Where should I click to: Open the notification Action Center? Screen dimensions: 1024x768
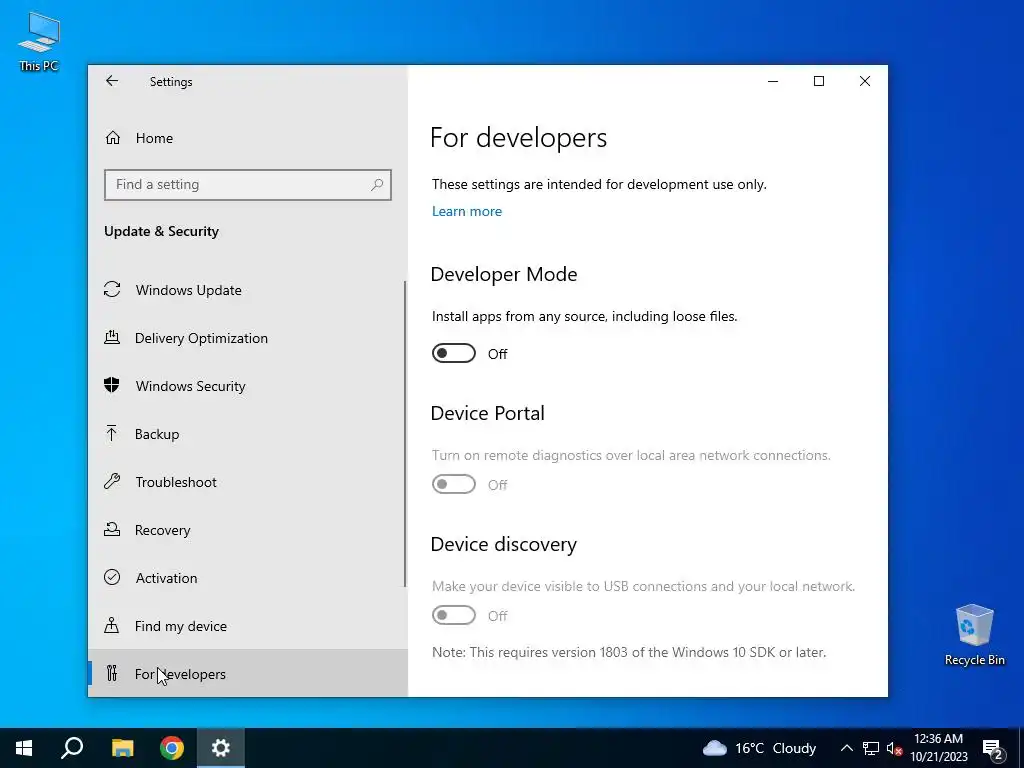coord(992,748)
